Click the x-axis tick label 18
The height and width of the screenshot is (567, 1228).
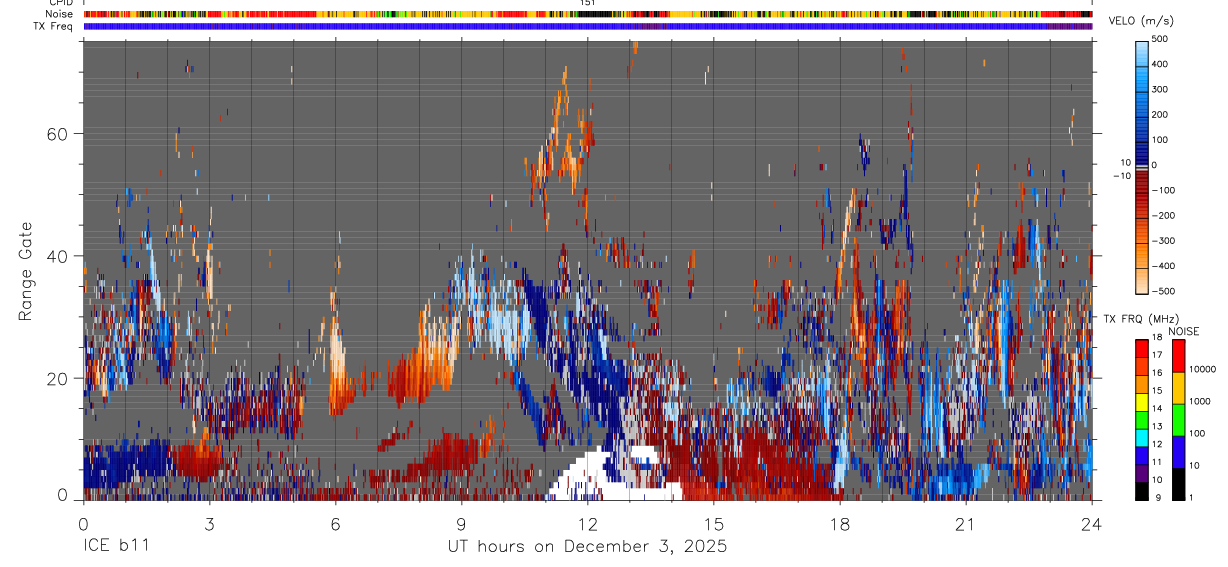840,524
